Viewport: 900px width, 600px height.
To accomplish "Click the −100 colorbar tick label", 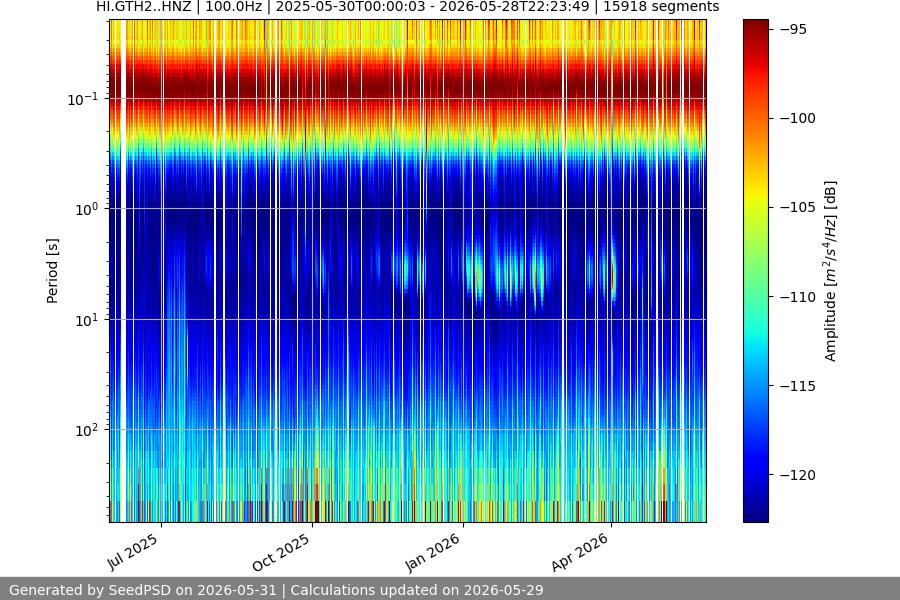I will [x=797, y=118].
